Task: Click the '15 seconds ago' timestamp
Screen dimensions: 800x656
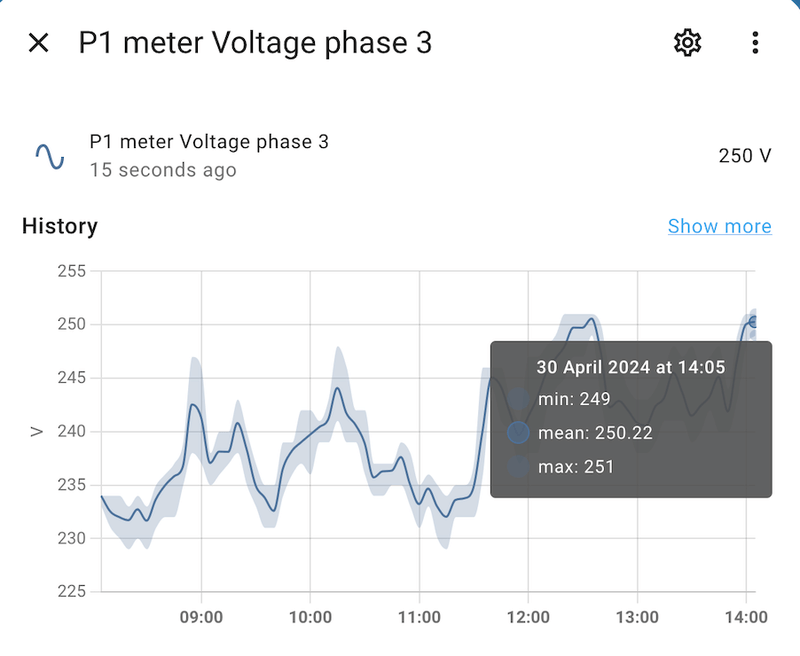Action: 163,170
